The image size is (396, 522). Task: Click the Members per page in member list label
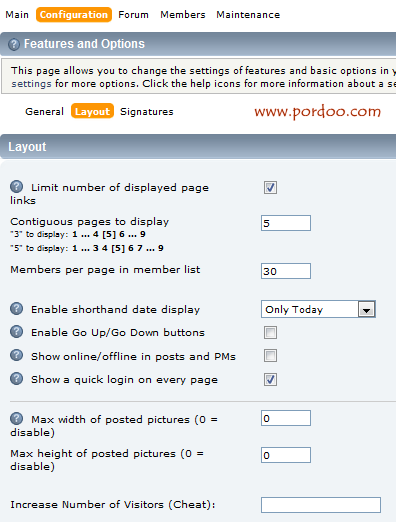(105, 270)
